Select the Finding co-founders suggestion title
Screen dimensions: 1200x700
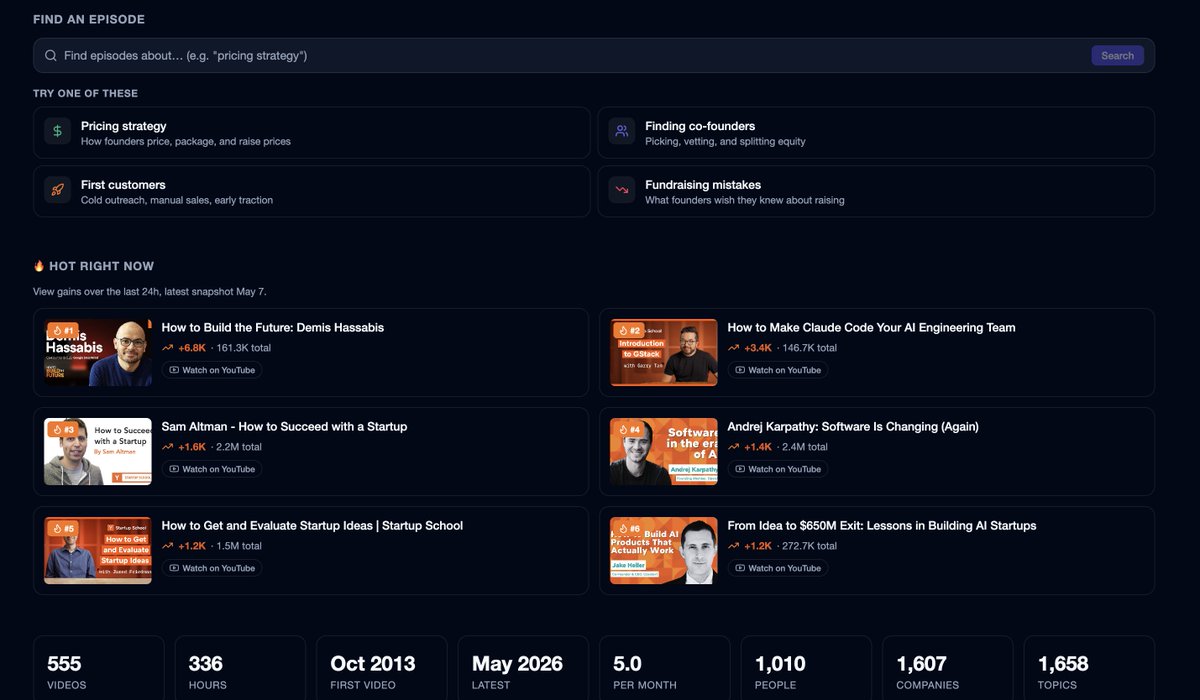click(700, 126)
